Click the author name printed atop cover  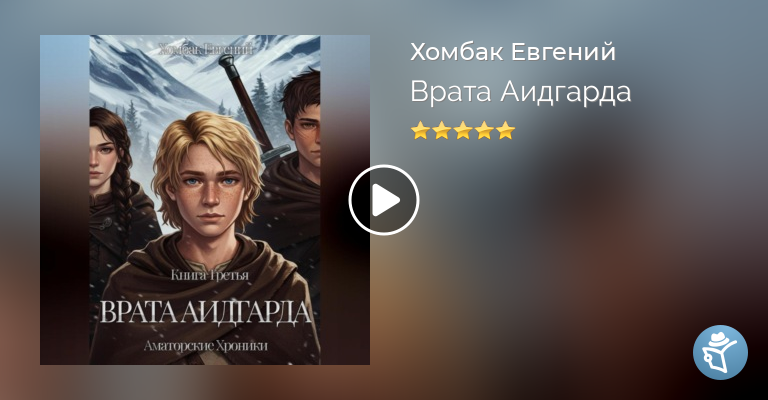206,48
